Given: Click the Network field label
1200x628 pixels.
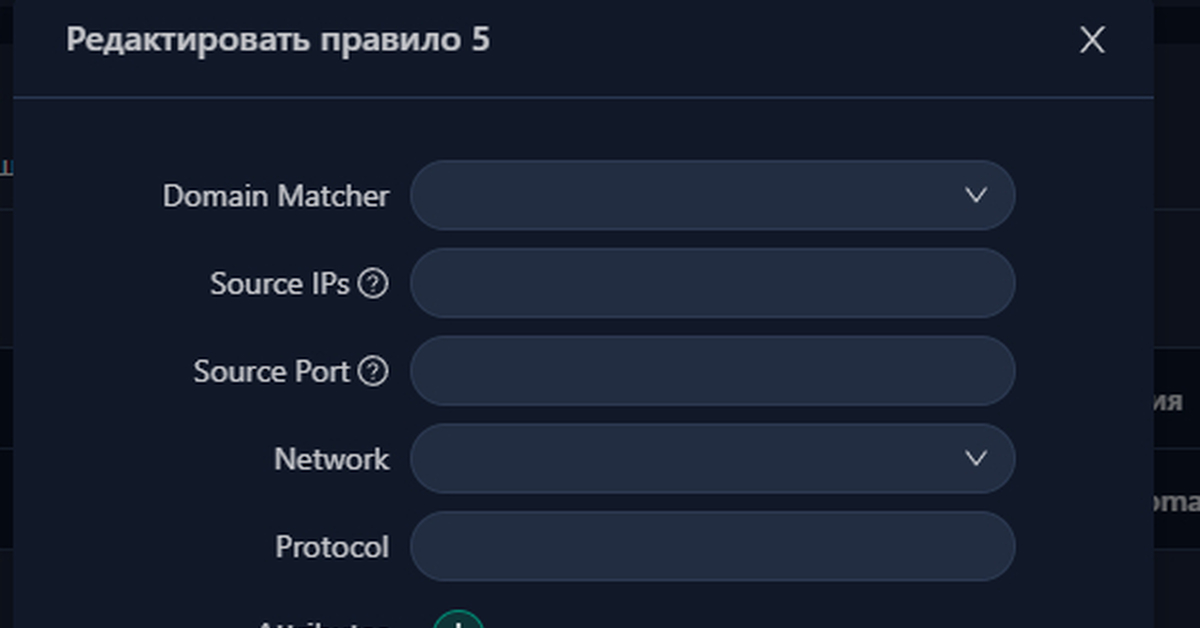Looking at the screenshot, I should (331, 459).
